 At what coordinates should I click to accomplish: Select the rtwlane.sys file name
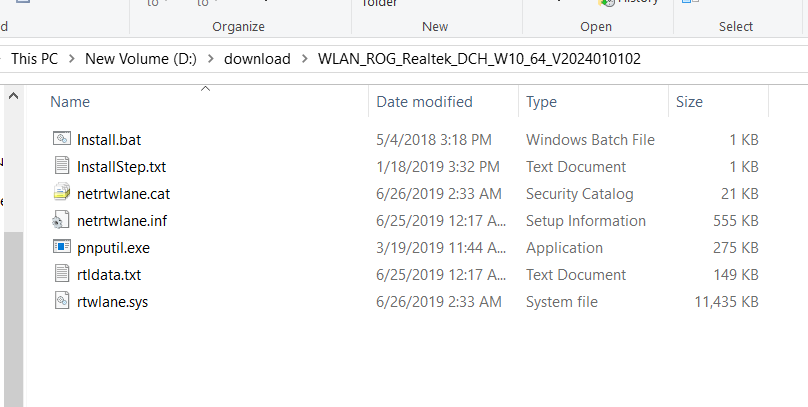point(112,301)
